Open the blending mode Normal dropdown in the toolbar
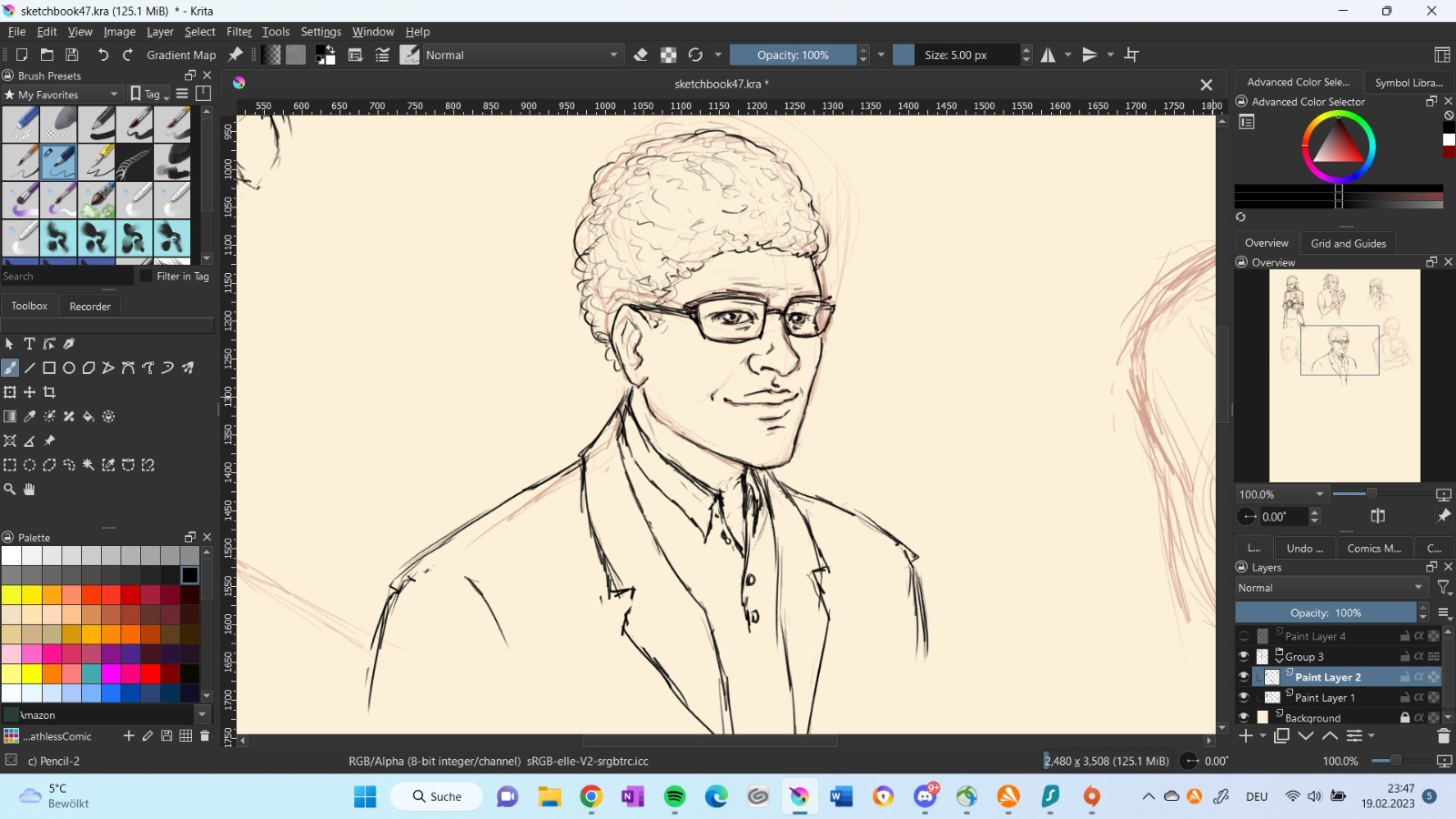 522,56
